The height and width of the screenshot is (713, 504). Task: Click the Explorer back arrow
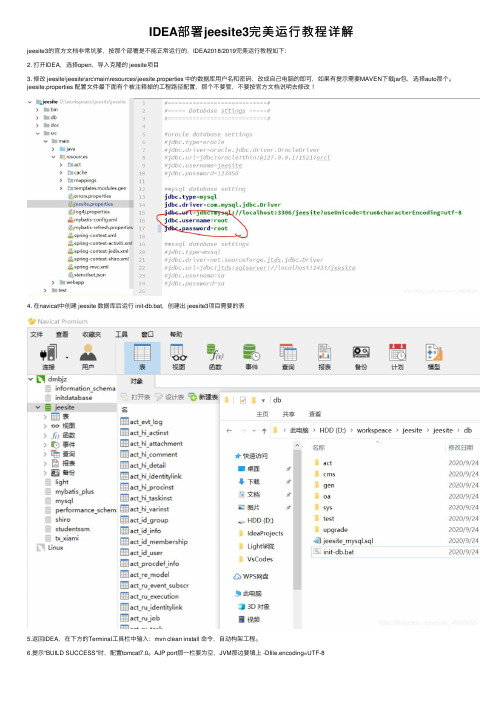pyautogui.click(x=229, y=430)
